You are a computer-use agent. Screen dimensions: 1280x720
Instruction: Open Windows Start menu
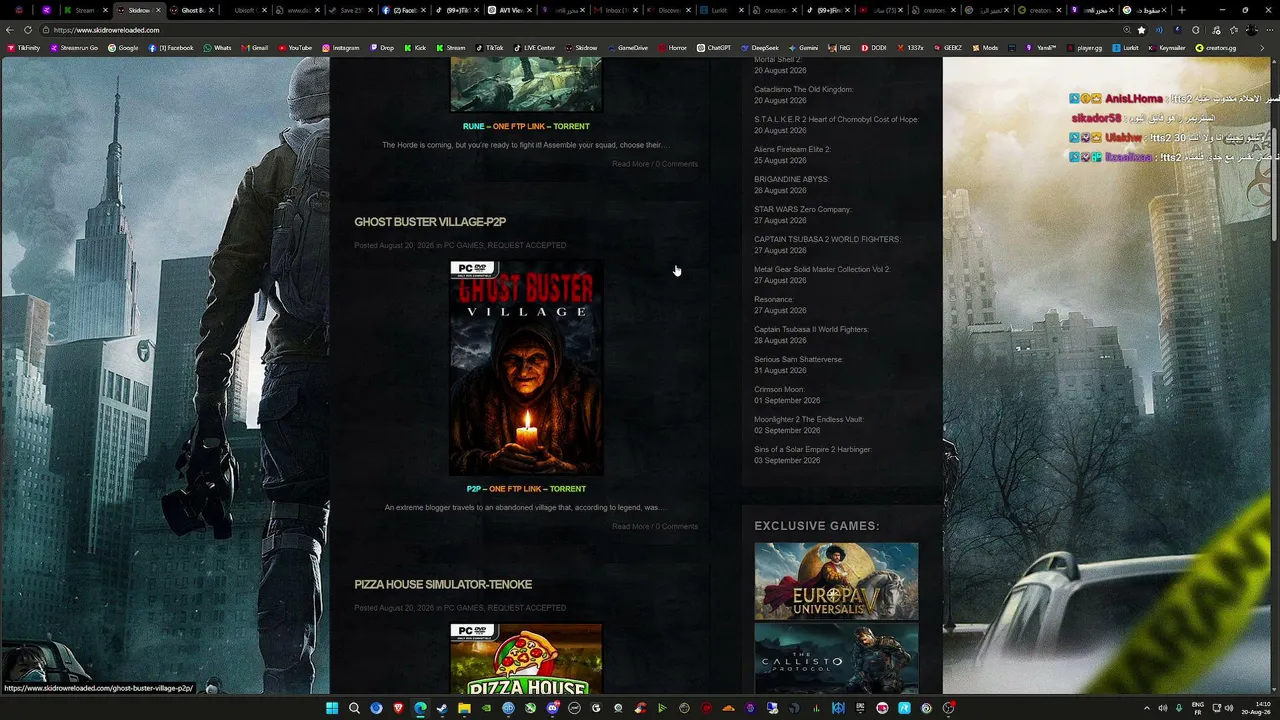332,708
